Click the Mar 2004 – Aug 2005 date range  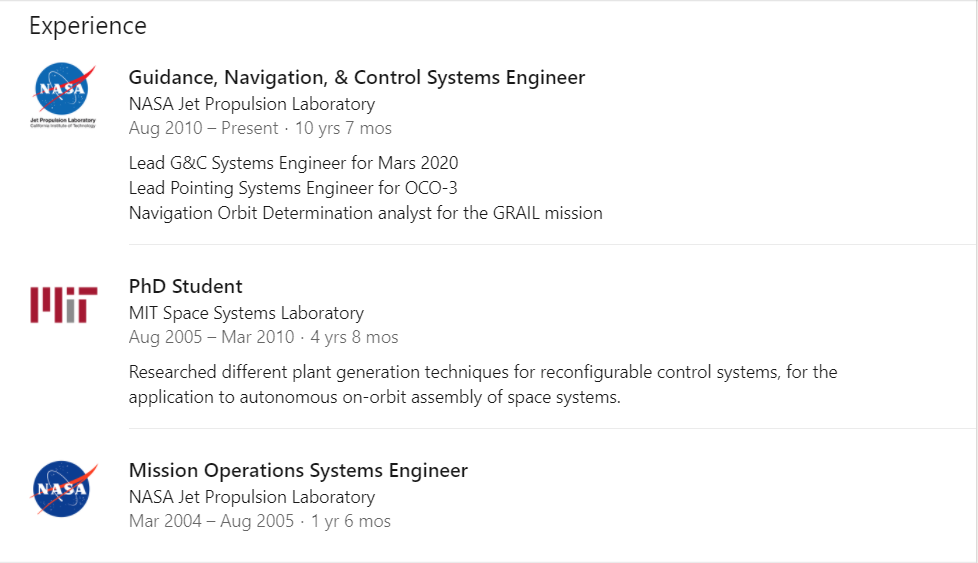coord(211,521)
